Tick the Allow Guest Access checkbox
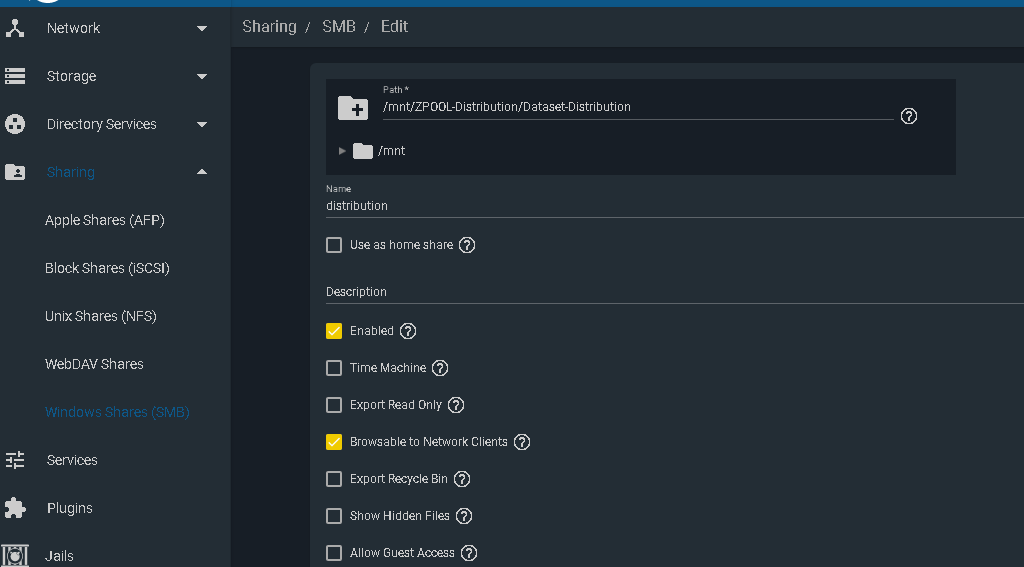 click(334, 553)
